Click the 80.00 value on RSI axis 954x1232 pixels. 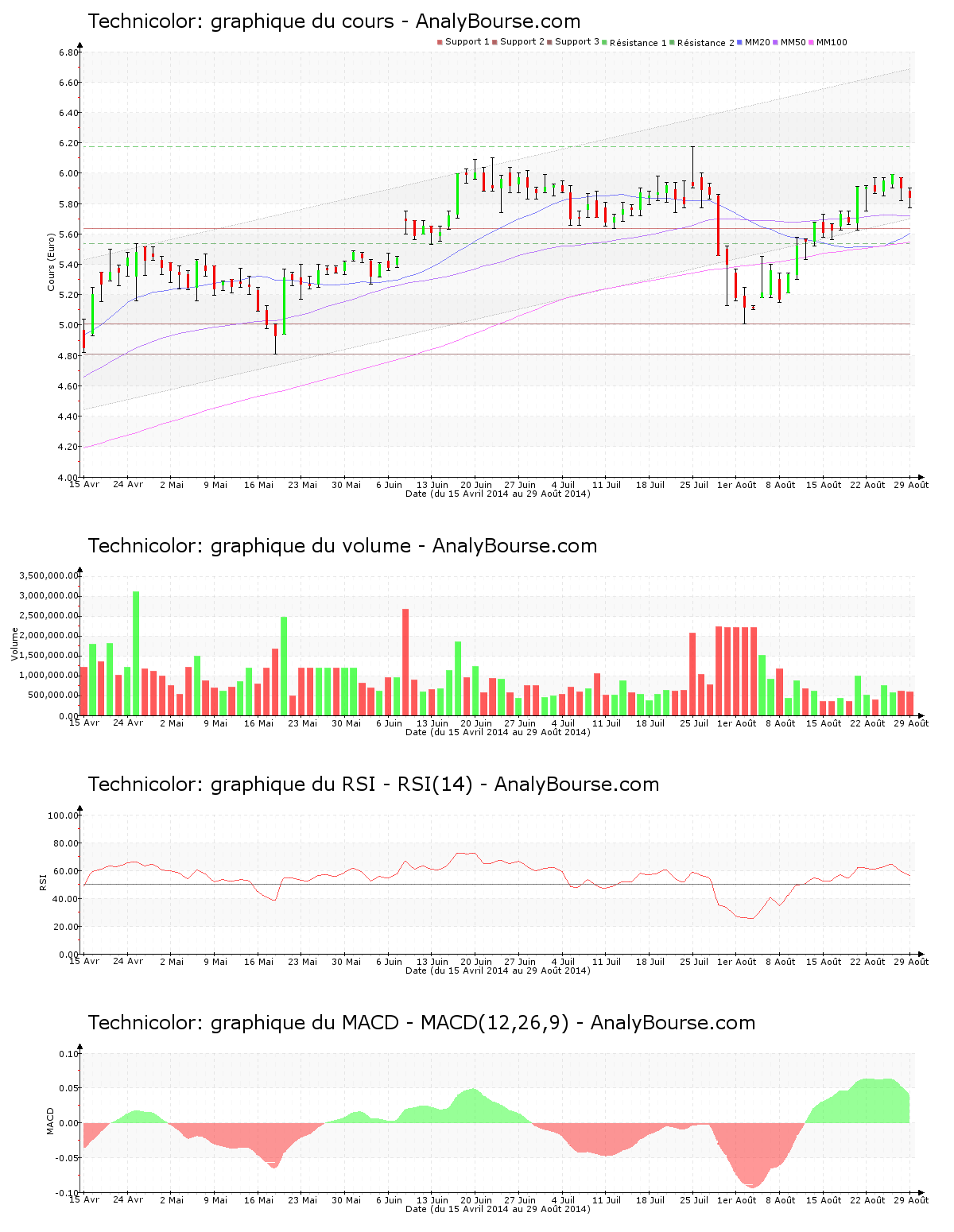(x=66, y=843)
